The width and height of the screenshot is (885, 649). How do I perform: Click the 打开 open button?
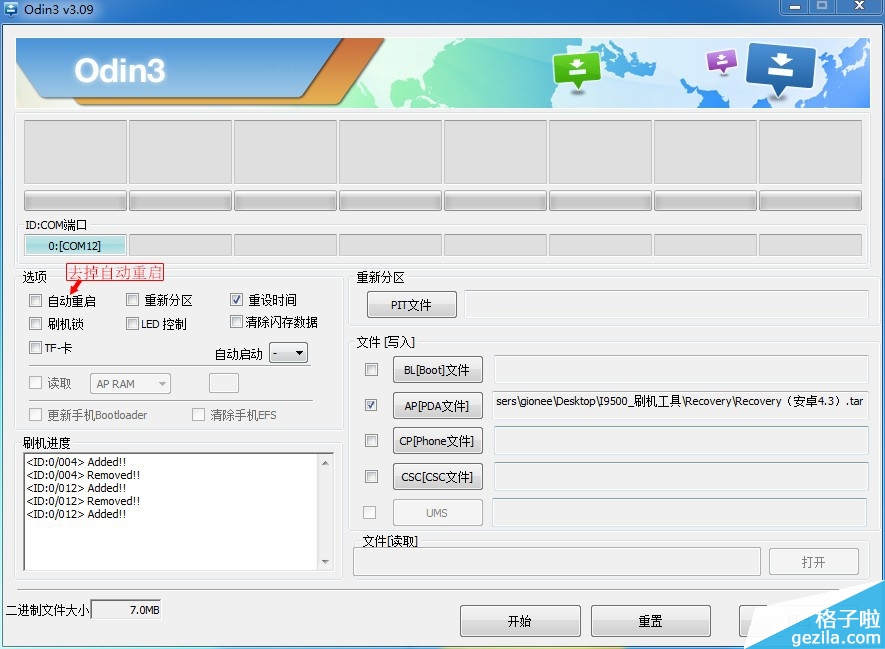[813, 562]
